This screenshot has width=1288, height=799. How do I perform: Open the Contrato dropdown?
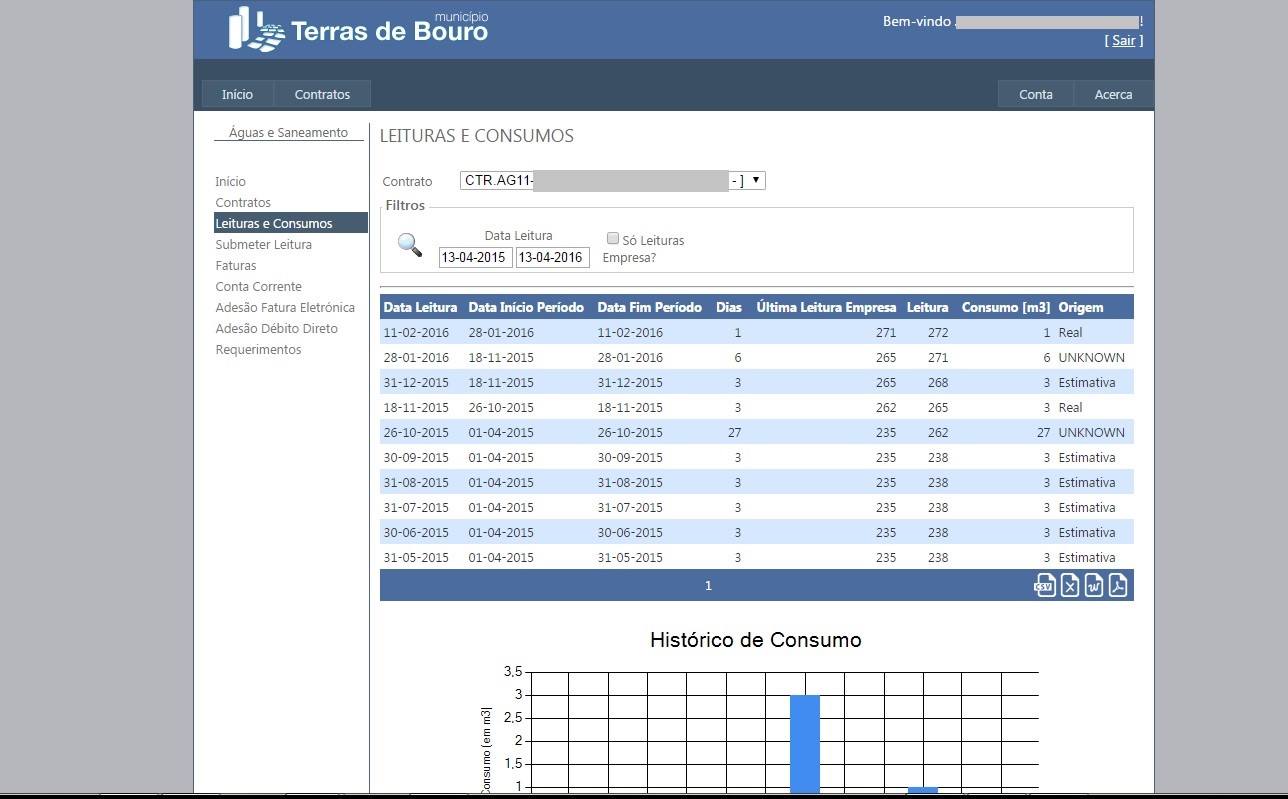(x=612, y=181)
